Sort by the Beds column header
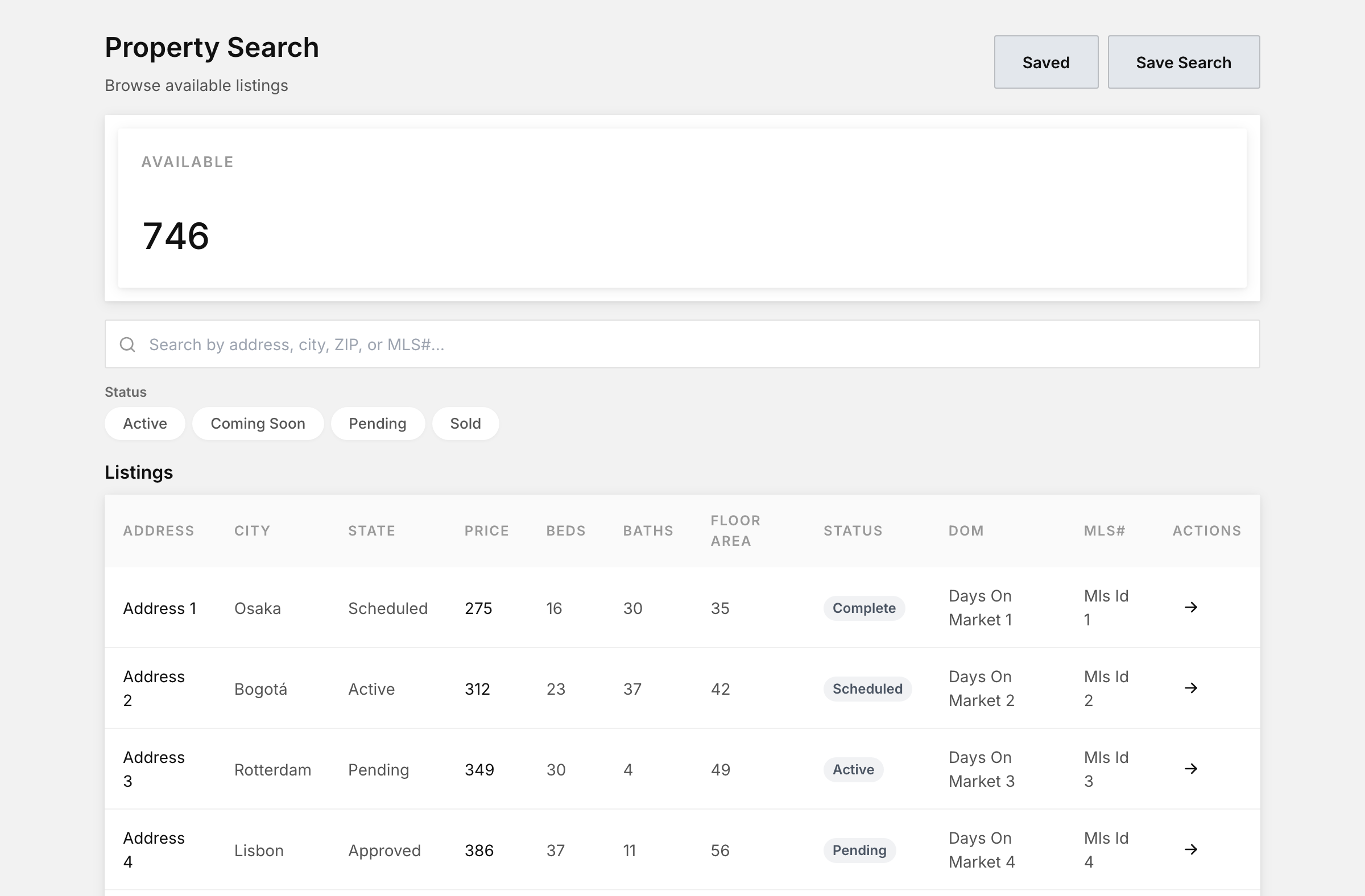 pos(566,531)
